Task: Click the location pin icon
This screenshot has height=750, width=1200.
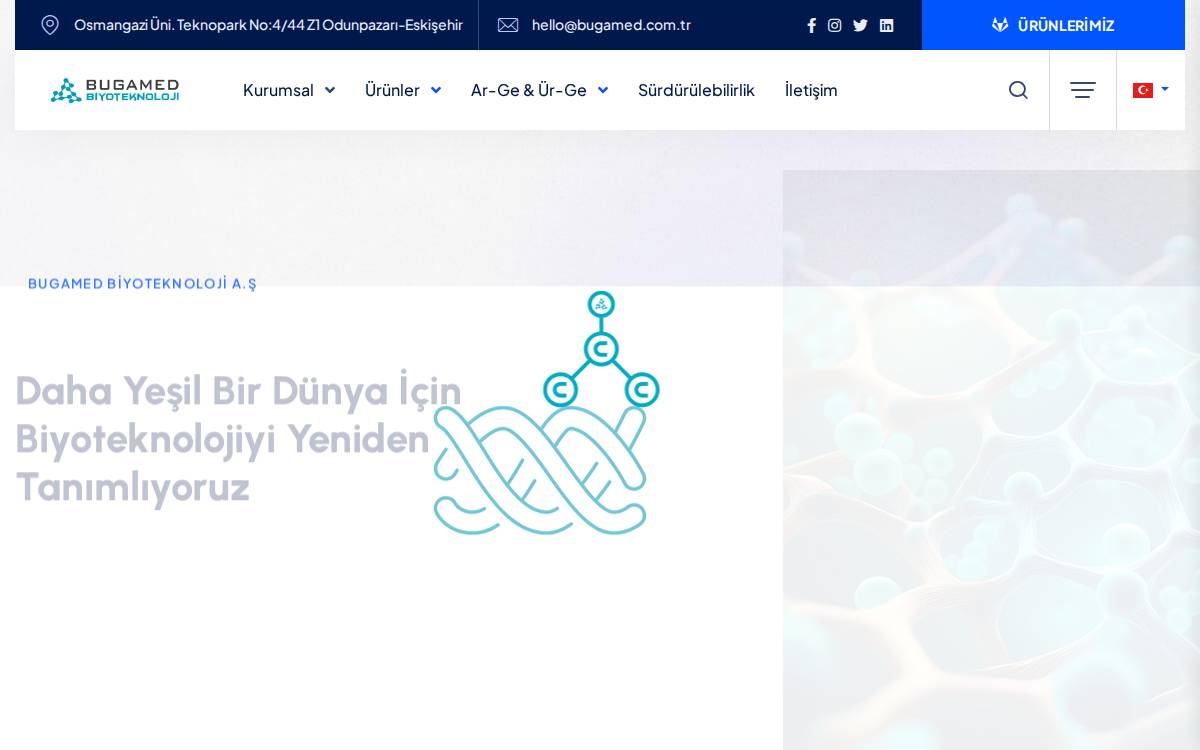Action: [x=50, y=25]
